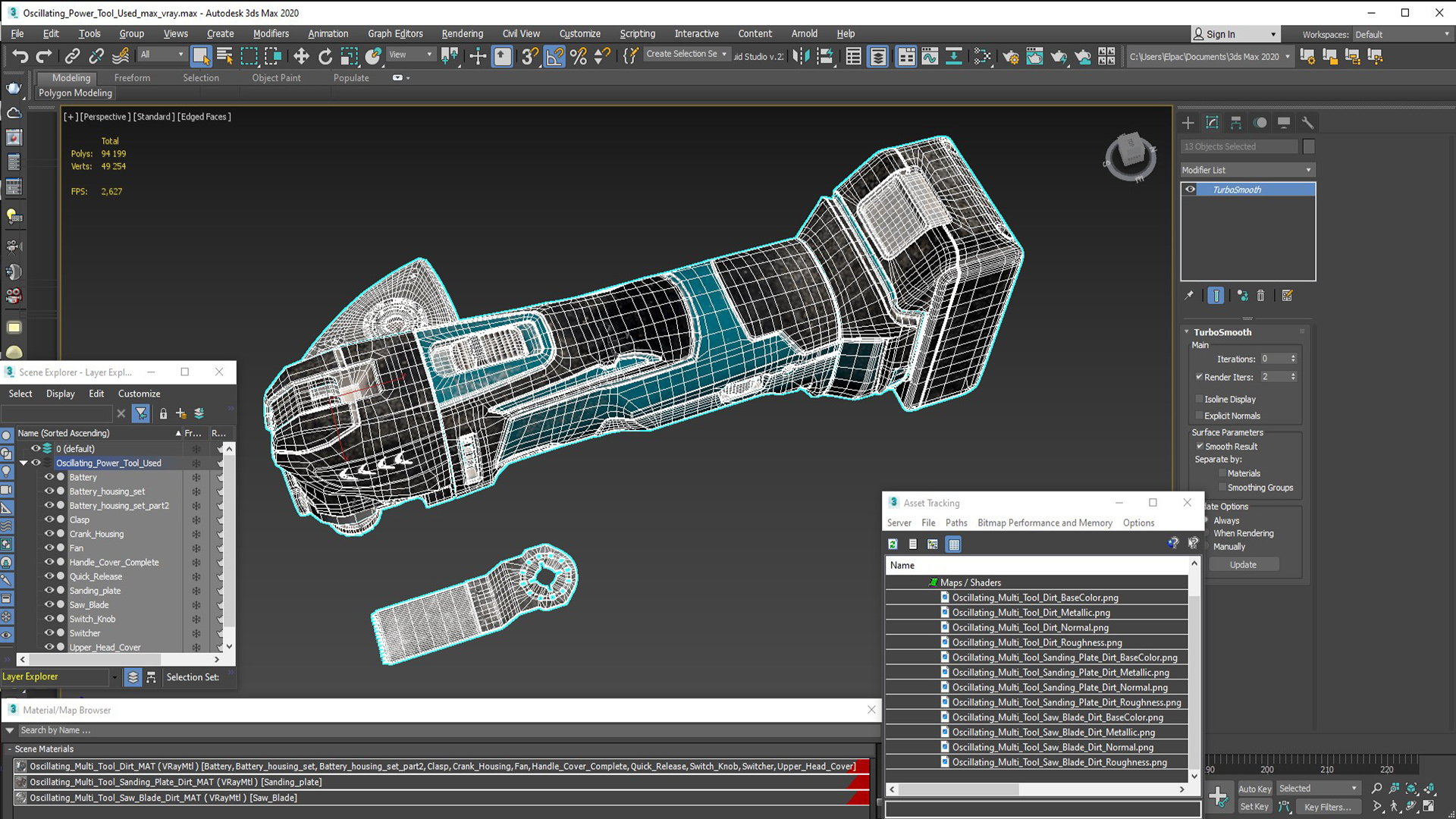Click the Undo arrow icon
Screen dimensions: 1456x819
point(20,56)
